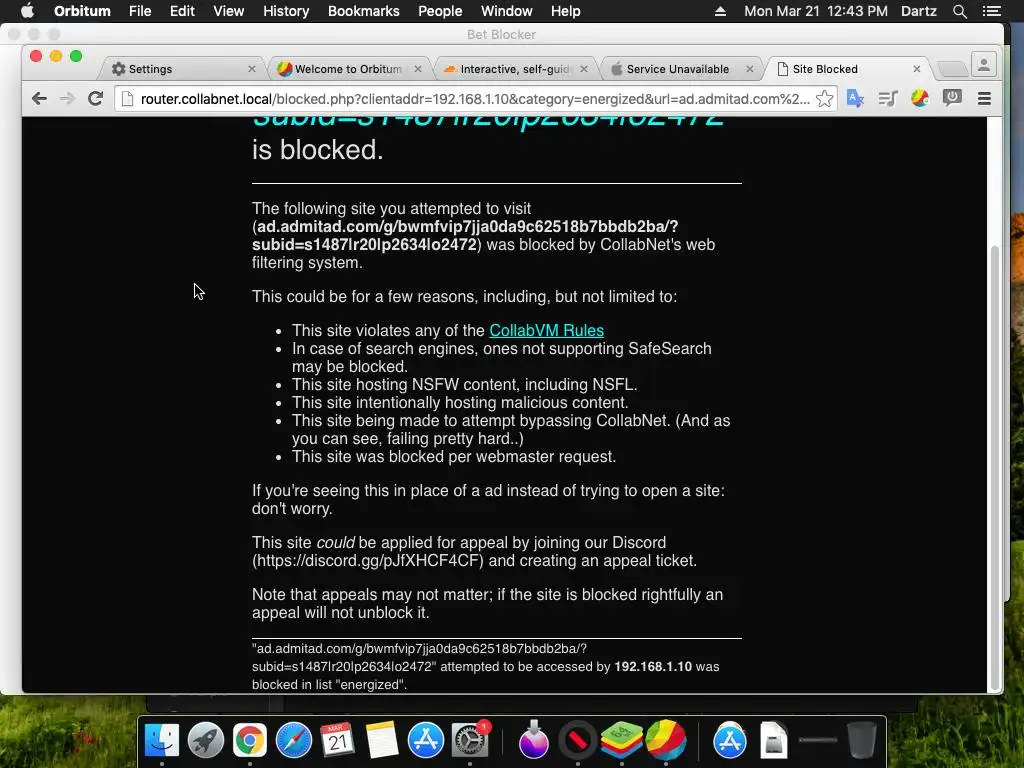
Task: Open the App Store icon beside Notes
Action: click(426, 741)
